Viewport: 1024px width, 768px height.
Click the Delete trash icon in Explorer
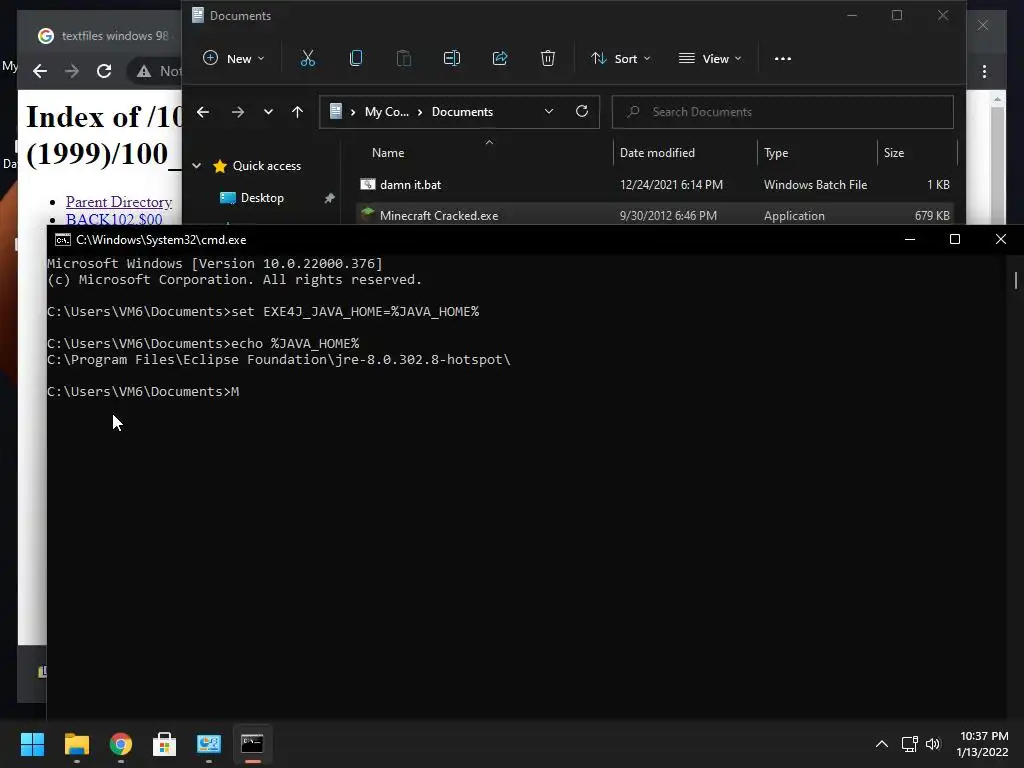(x=548, y=59)
